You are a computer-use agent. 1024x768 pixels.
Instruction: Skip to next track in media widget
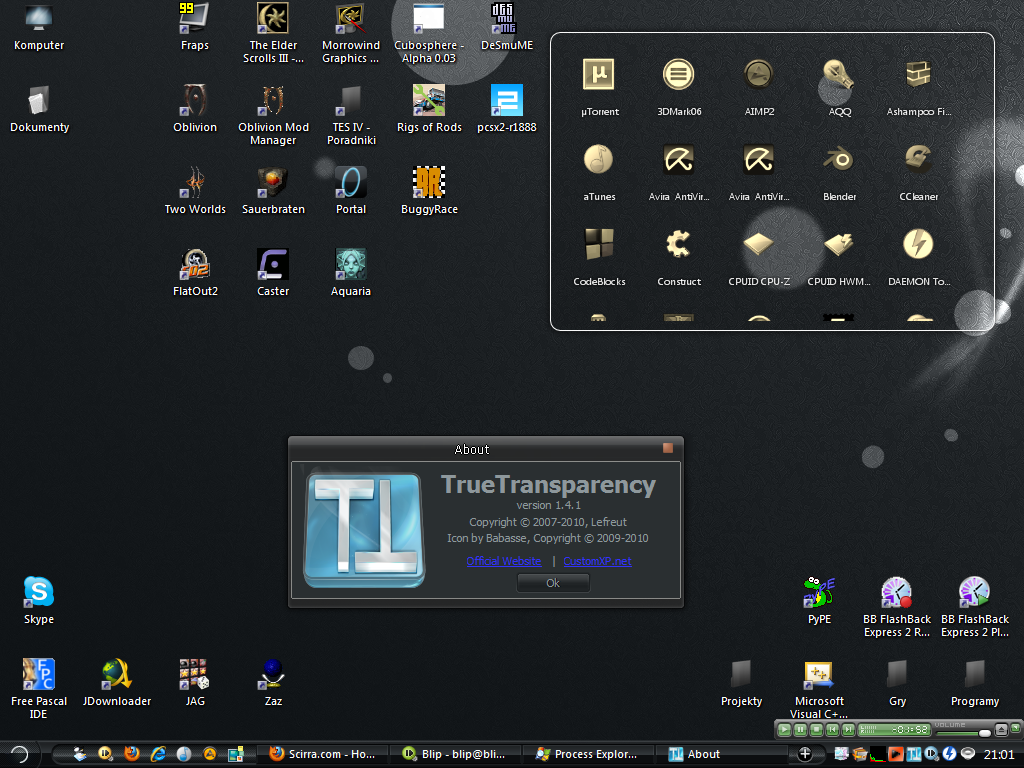tap(848, 729)
